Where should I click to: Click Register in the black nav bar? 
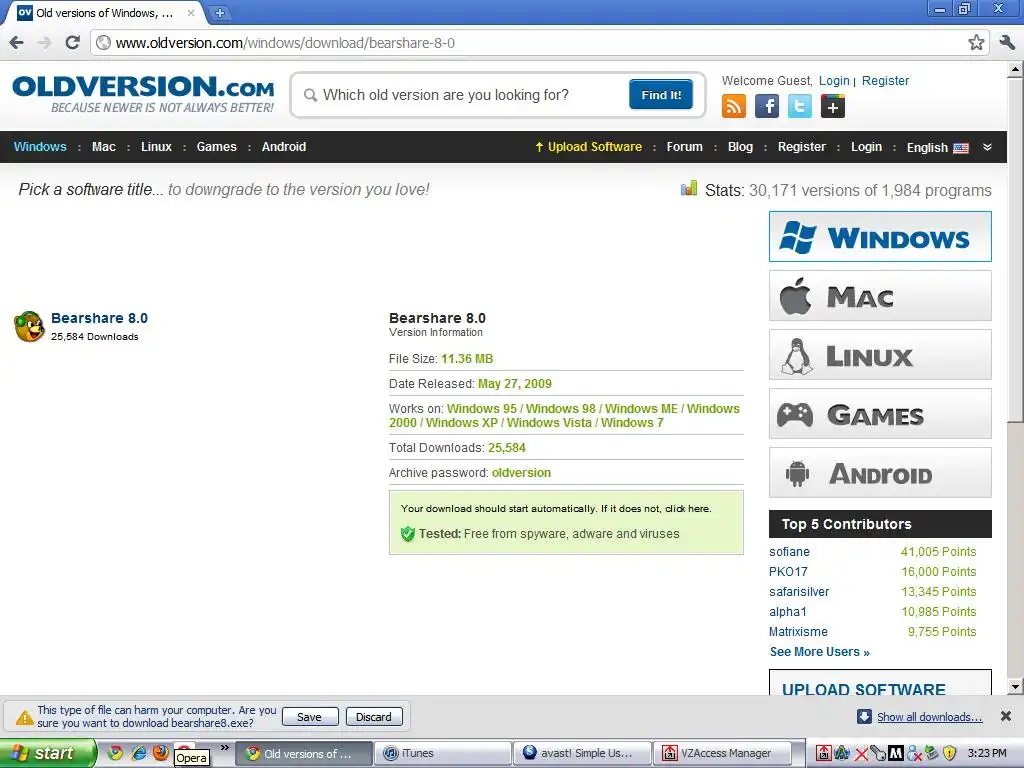(x=801, y=147)
